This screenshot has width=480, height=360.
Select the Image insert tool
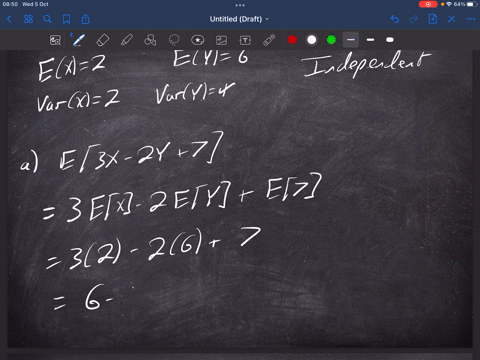[x=222, y=40]
